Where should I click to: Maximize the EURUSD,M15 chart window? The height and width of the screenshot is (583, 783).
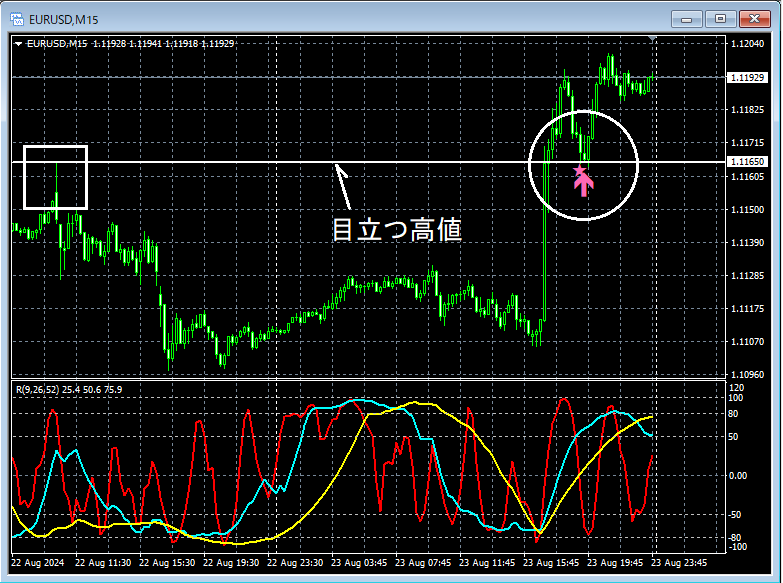pos(720,19)
